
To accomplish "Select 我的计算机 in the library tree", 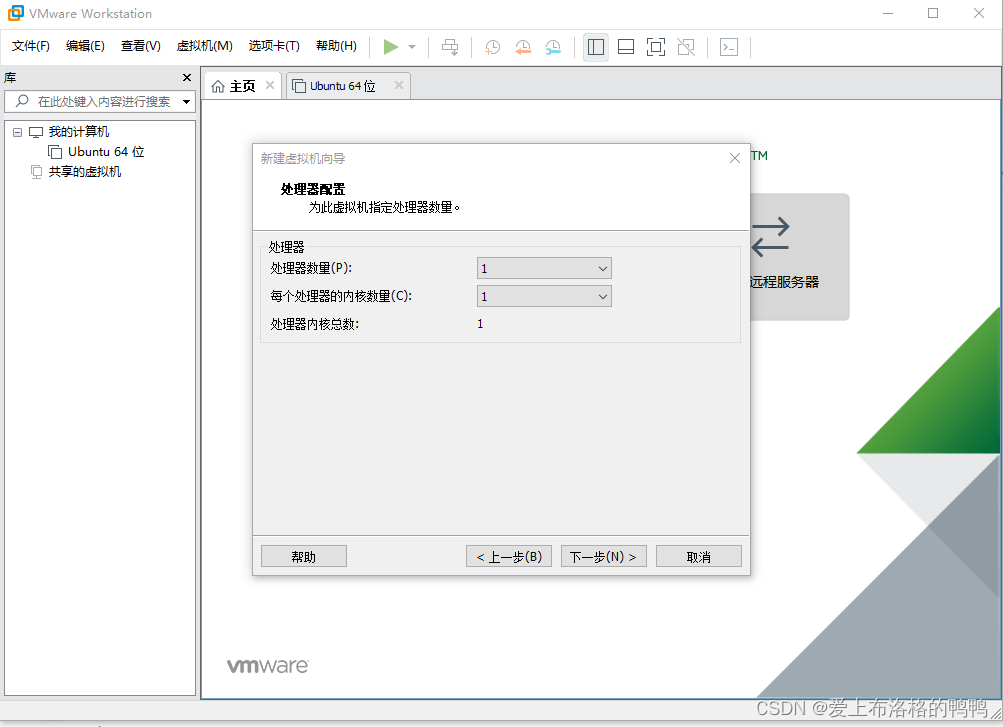I will coord(79,132).
